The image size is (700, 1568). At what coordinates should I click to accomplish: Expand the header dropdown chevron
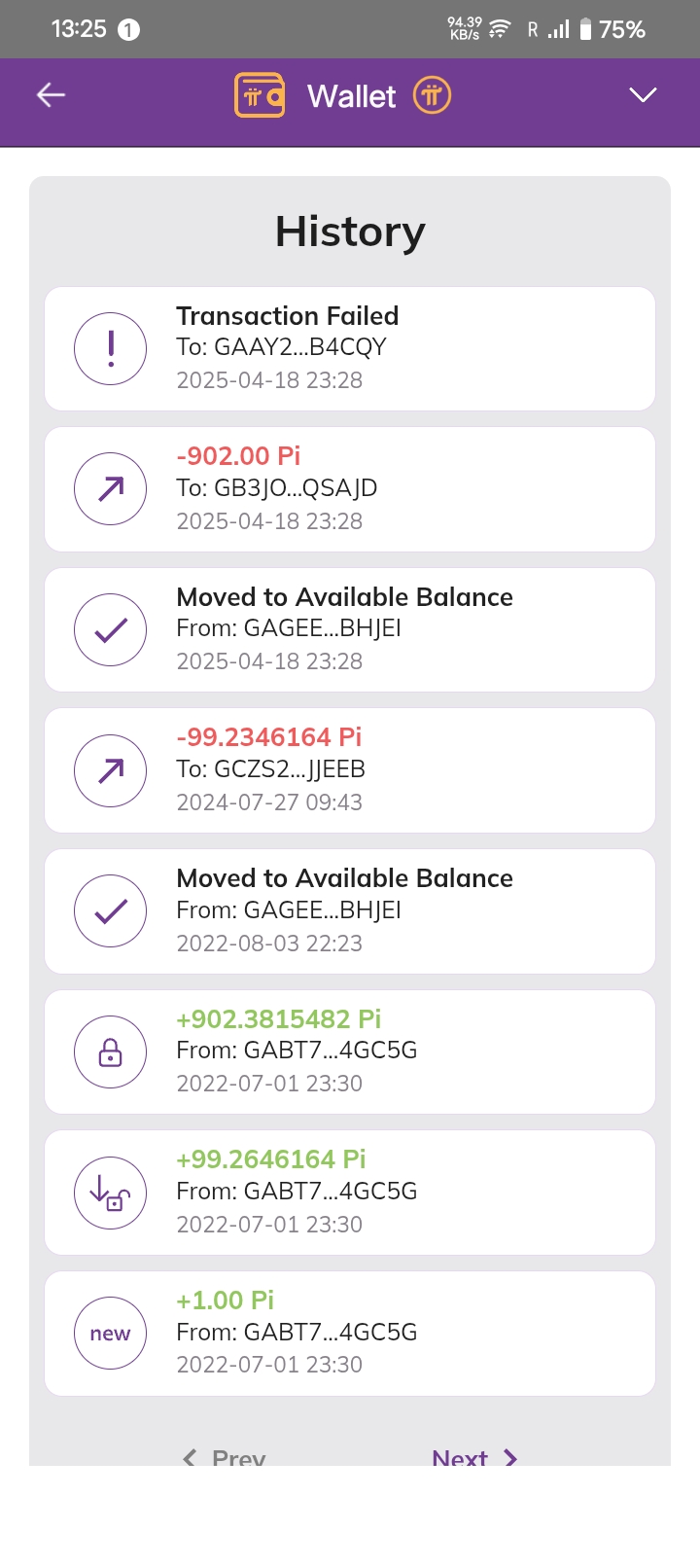point(643,94)
